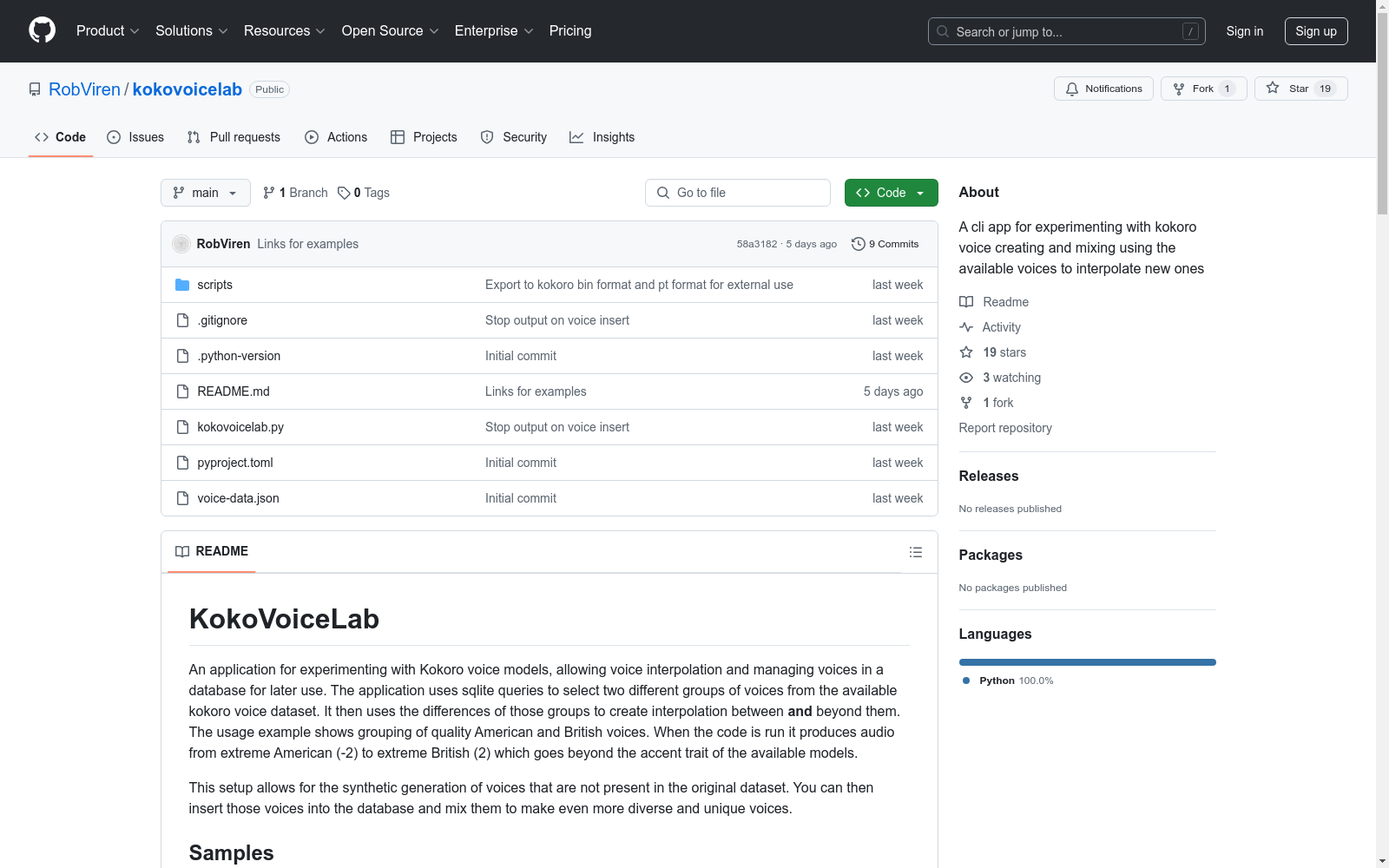This screenshot has height=868, width=1389.
Task: Expand the Enterprise menu
Action: coord(494,31)
